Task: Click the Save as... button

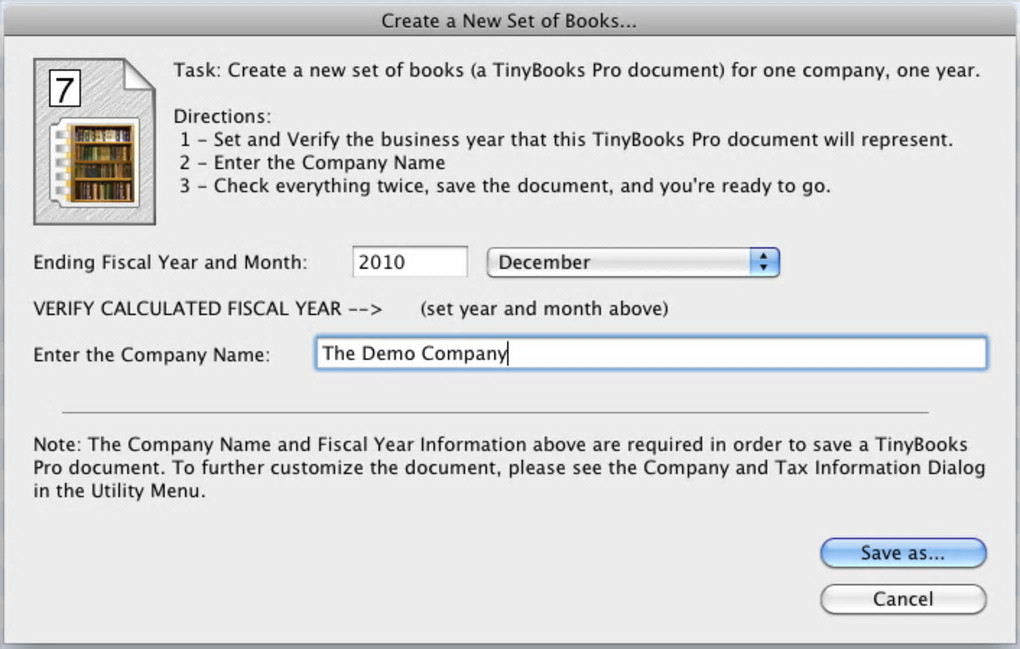Action: [x=903, y=553]
